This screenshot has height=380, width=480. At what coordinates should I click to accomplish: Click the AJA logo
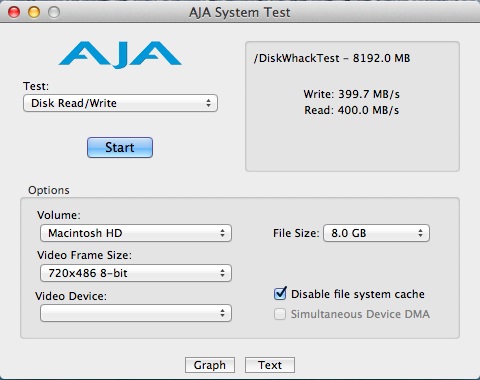120,55
